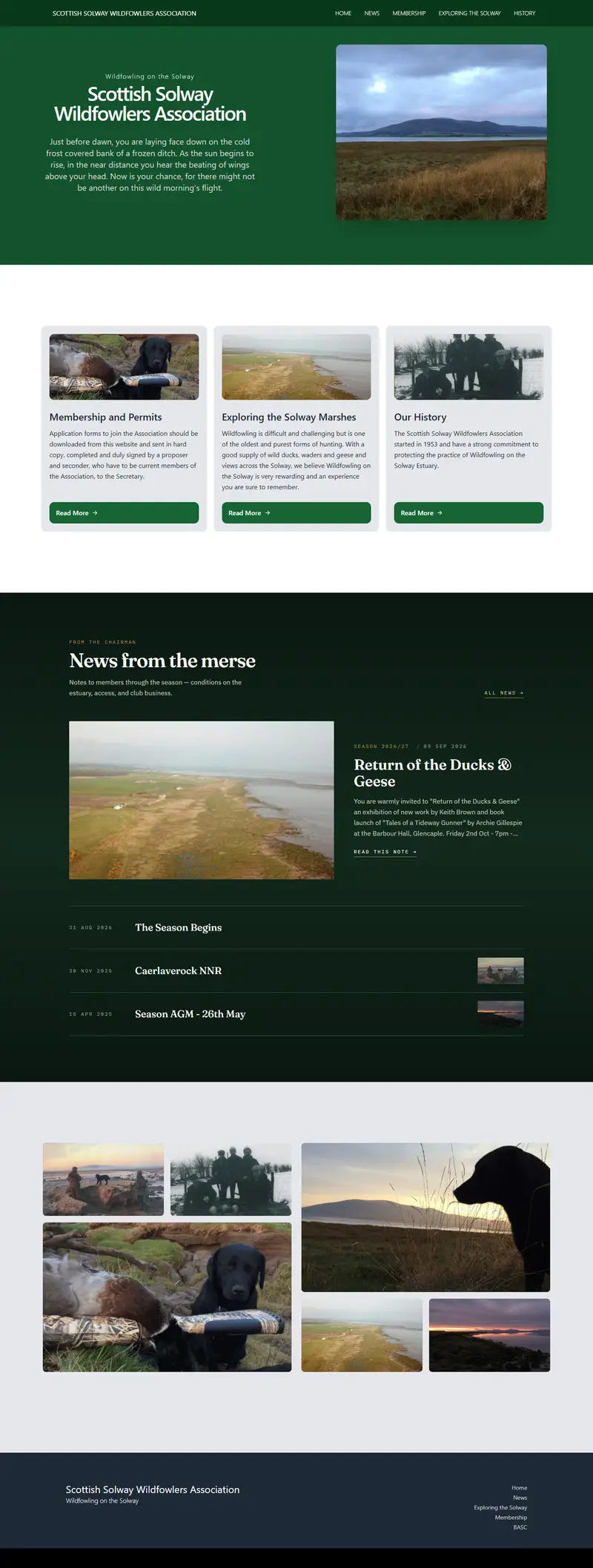Screen dimensions: 593x1568
Task: Open the gallery black-and-white group photo
Action: pos(231,1180)
